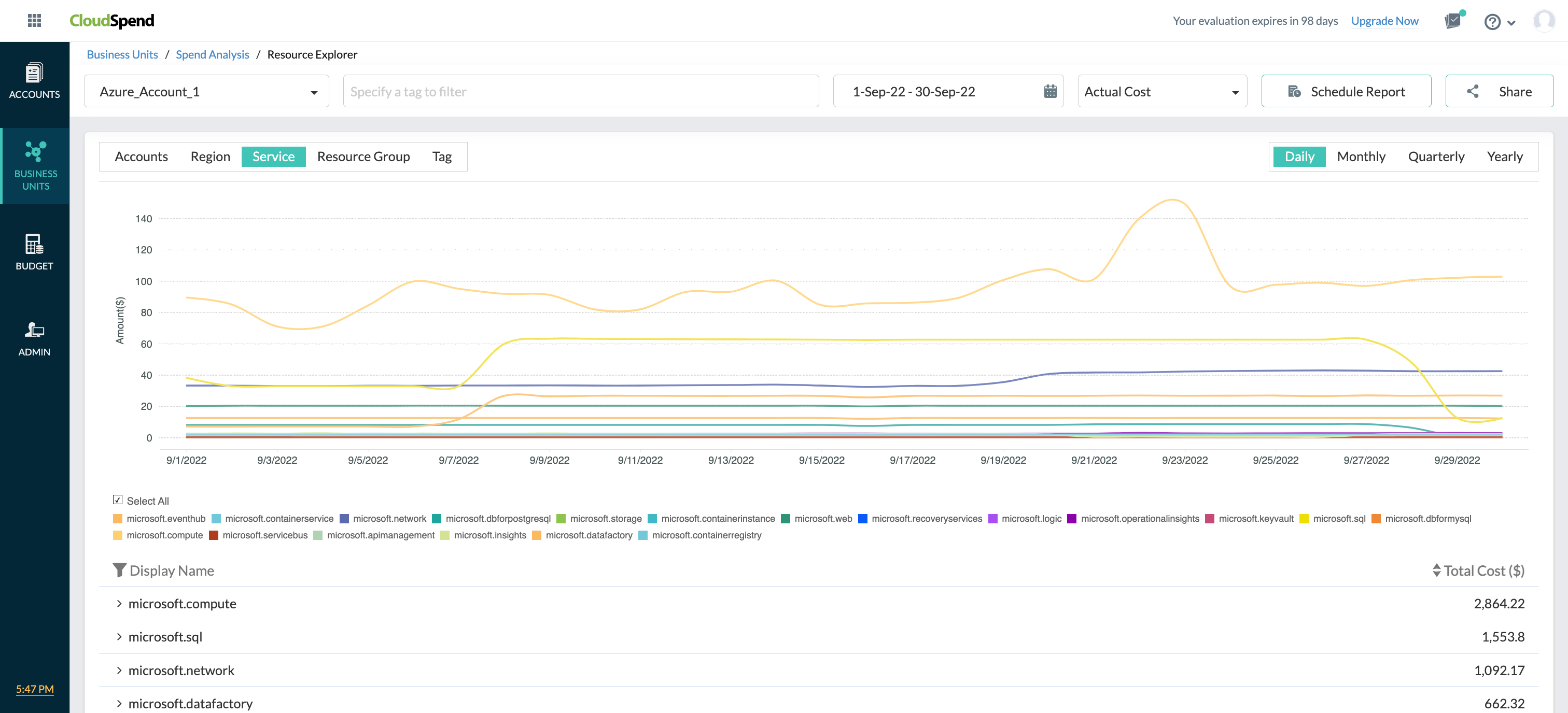Open the Actual Cost dropdown
The image size is (1568, 713).
click(1161, 91)
